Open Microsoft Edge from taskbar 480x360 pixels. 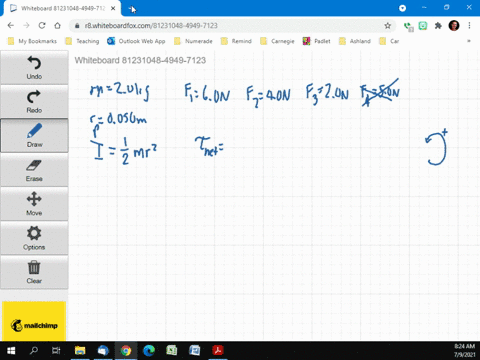click(149, 351)
